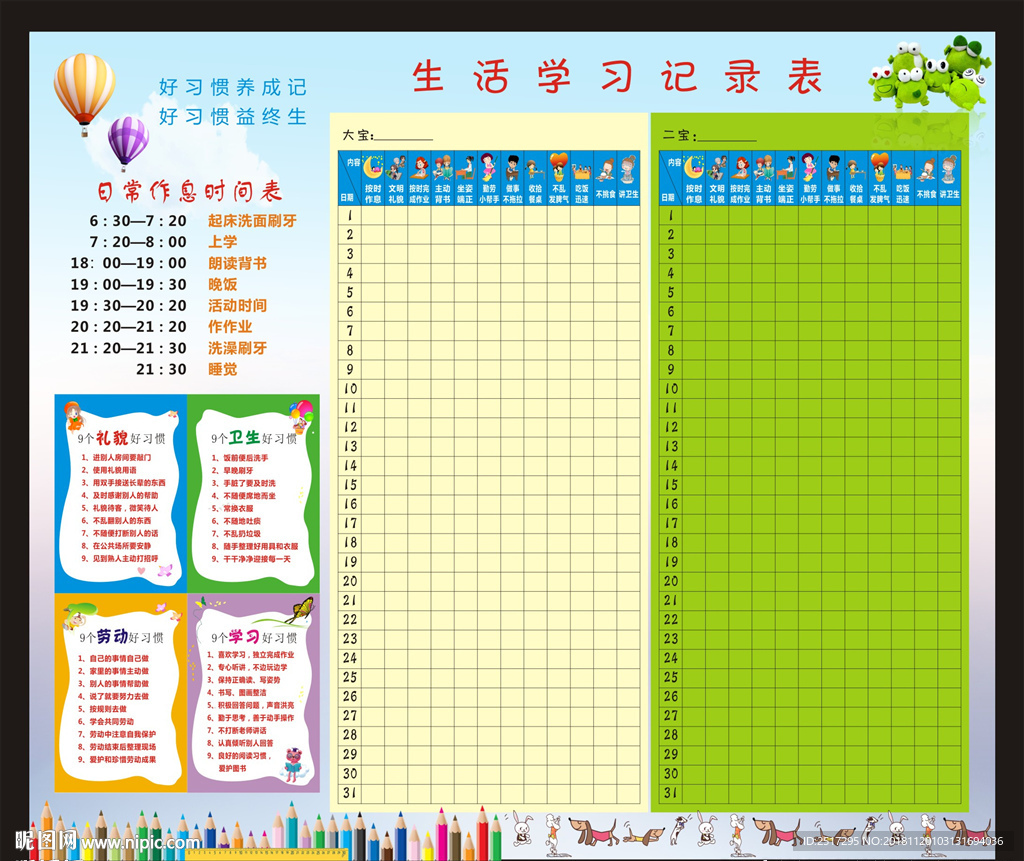Click the 9个礼貌好习惯 card title
This screenshot has height=861, width=1024.
(x=121, y=438)
